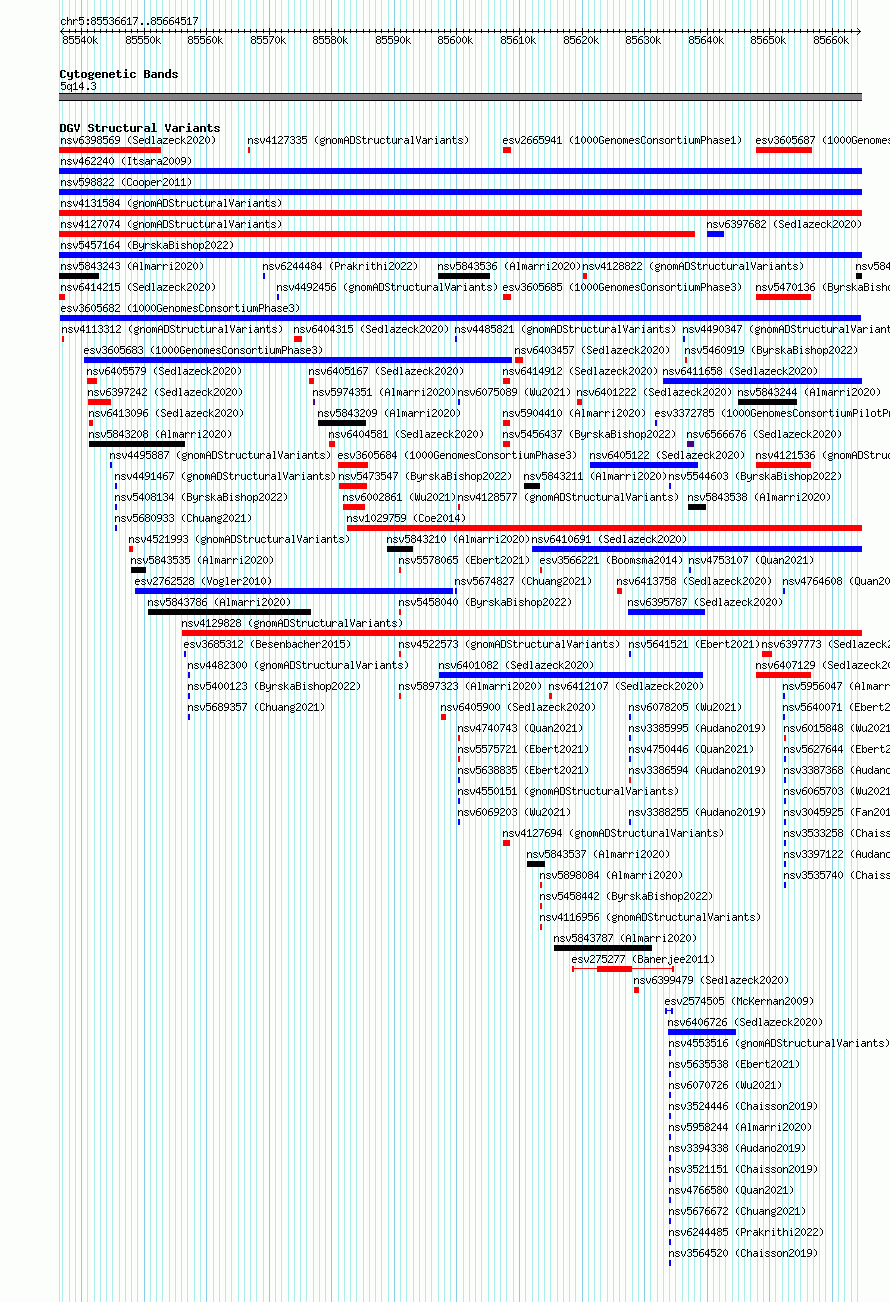890x1302 pixels.
Task: Open variant nsv6002861 (Wu2021) label
Action: click(x=400, y=498)
